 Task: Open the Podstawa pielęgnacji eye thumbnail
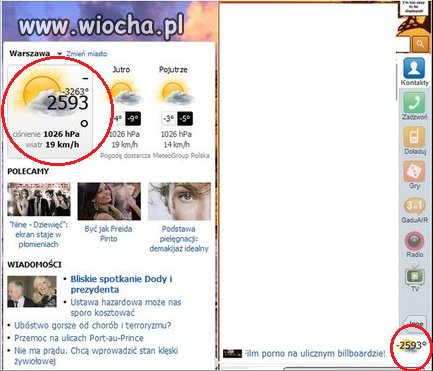tap(179, 201)
